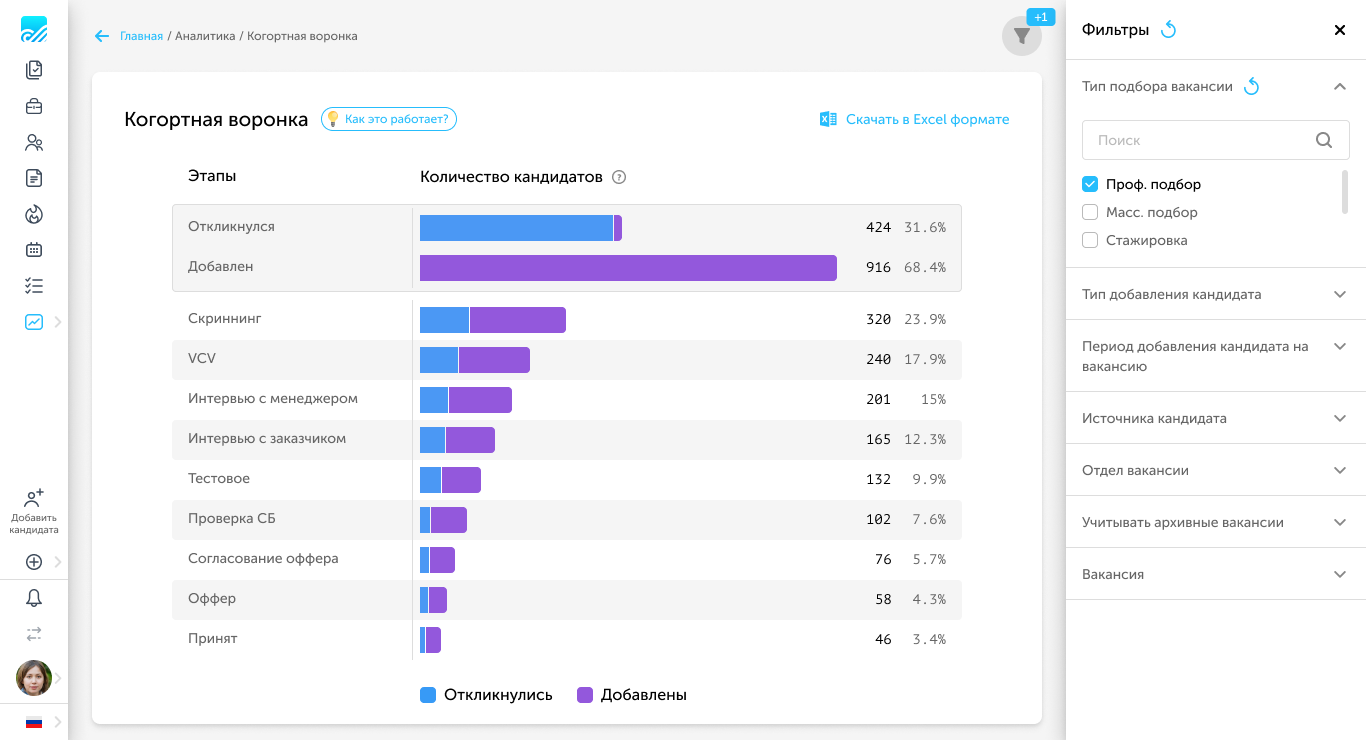Expand the plus menu chevron in sidebar
This screenshot has height=740, width=1366.
pyautogui.click(x=58, y=562)
